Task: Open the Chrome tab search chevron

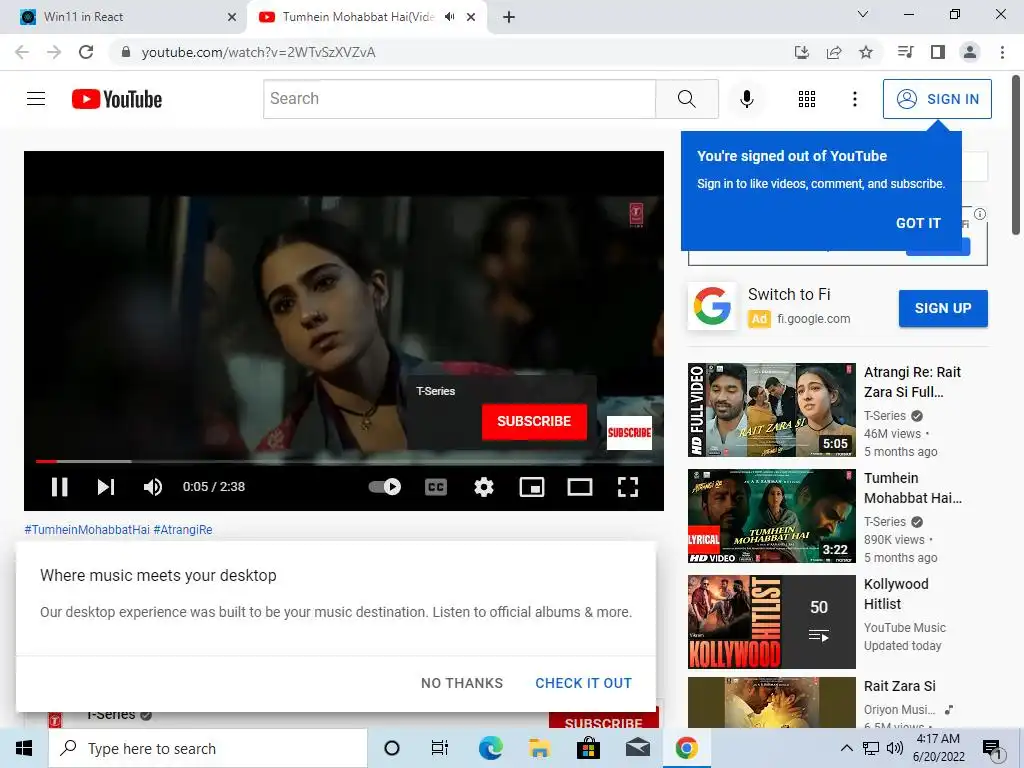Action: [863, 14]
